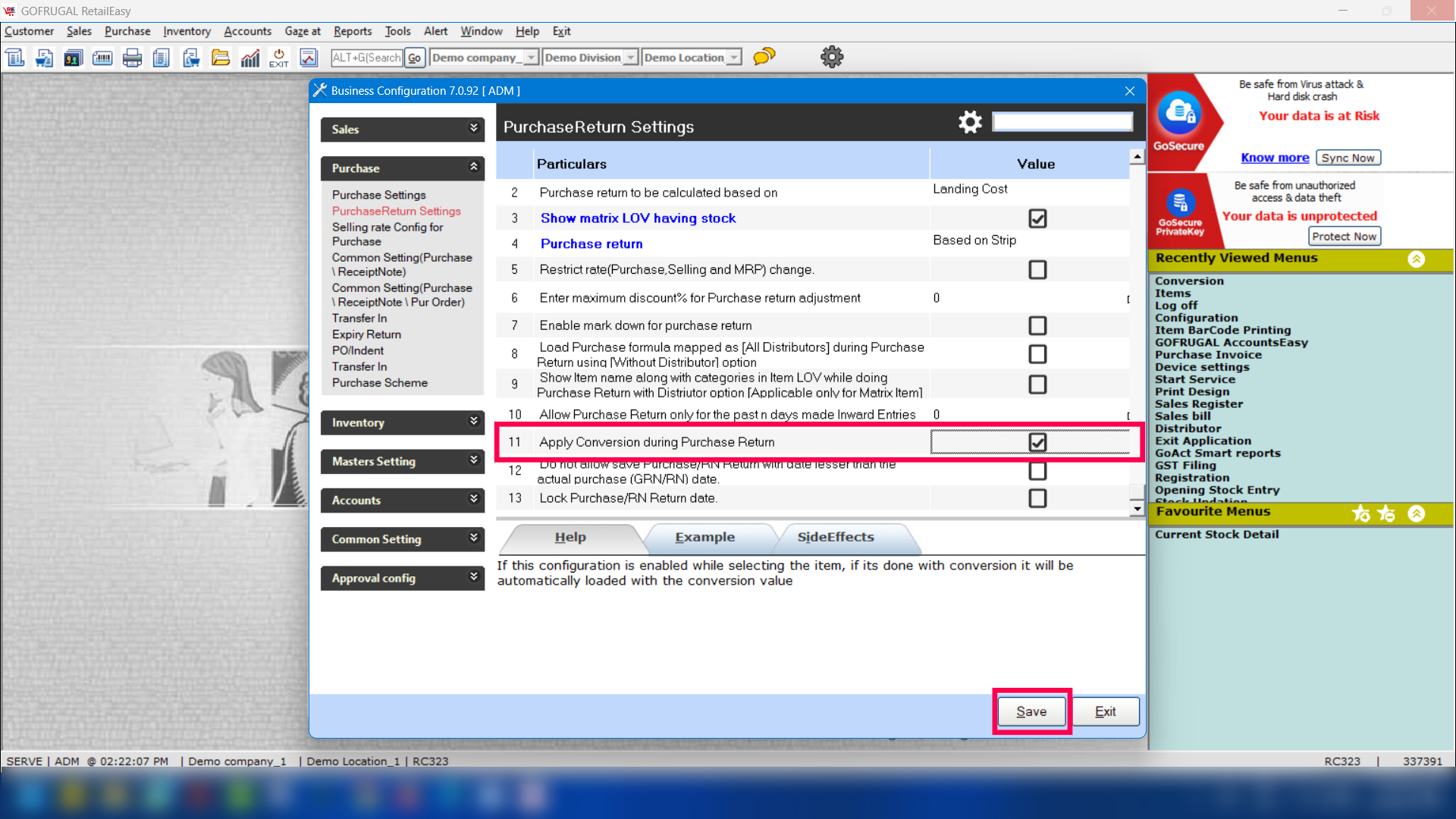Image resolution: width=1456 pixels, height=819 pixels.
Task: Uncheck Apply Conversion during Purchase Return
Action: pyautogui.click(x=1037, y=442)
